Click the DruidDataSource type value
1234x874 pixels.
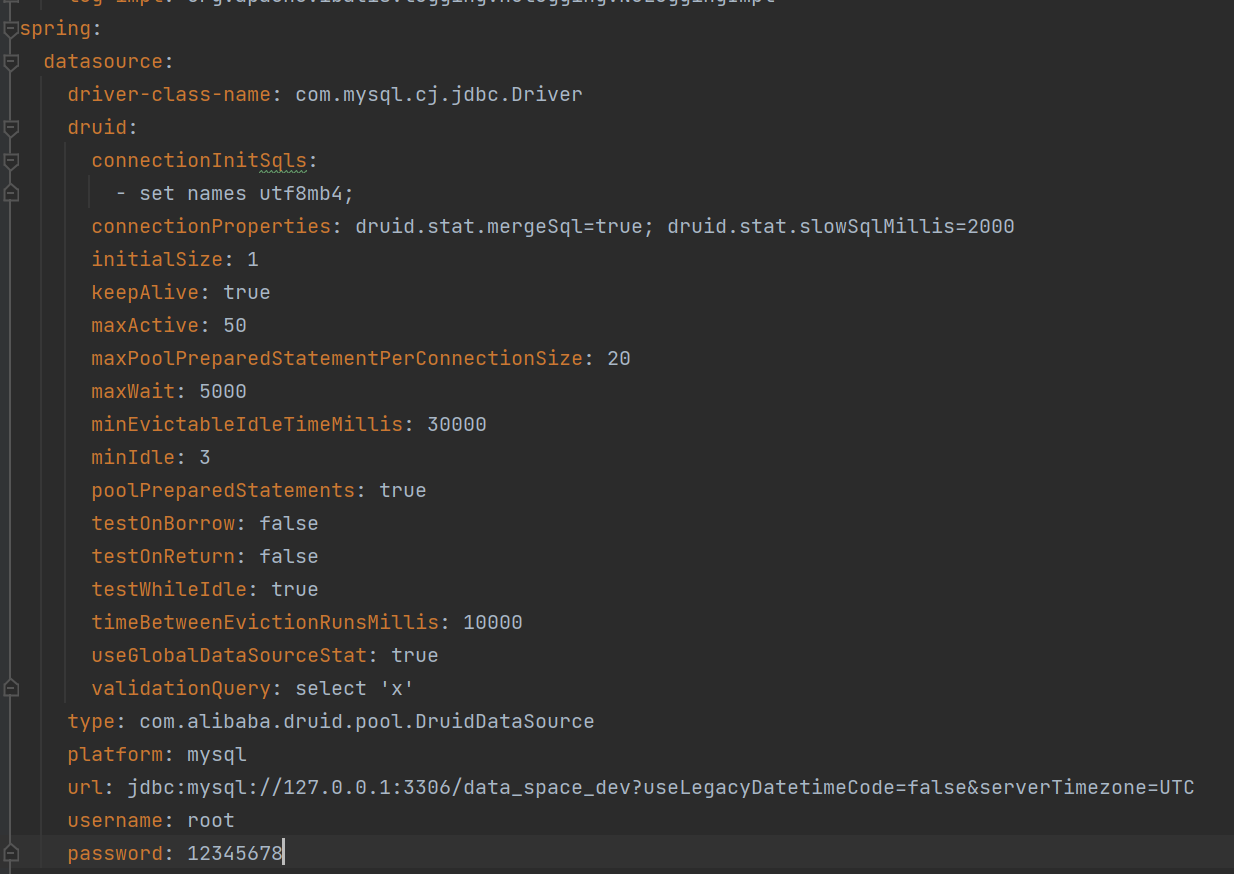365,721
